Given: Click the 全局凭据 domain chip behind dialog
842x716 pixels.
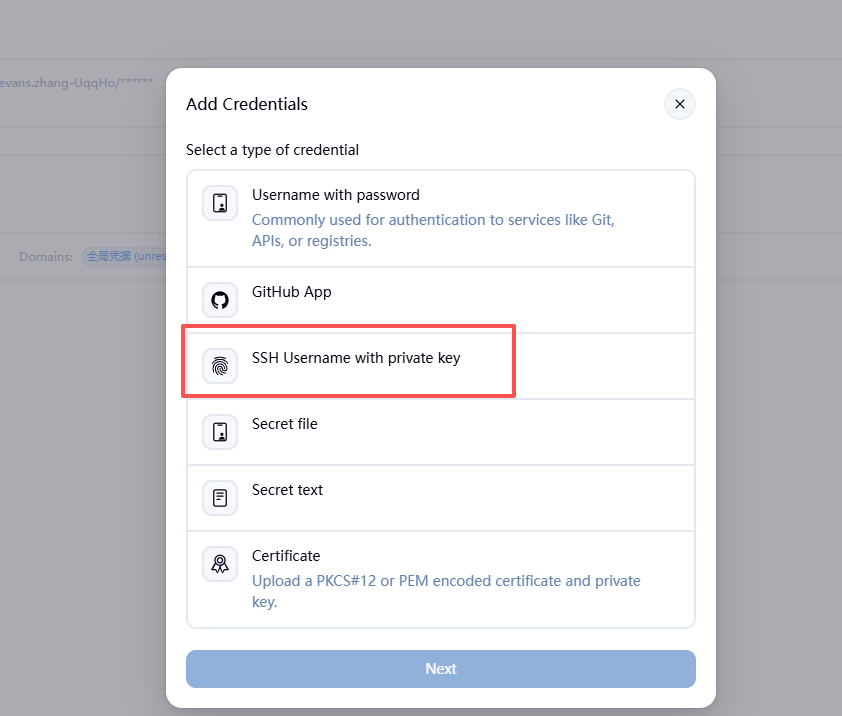Looking at the screenshot, I should coord(124,257).
